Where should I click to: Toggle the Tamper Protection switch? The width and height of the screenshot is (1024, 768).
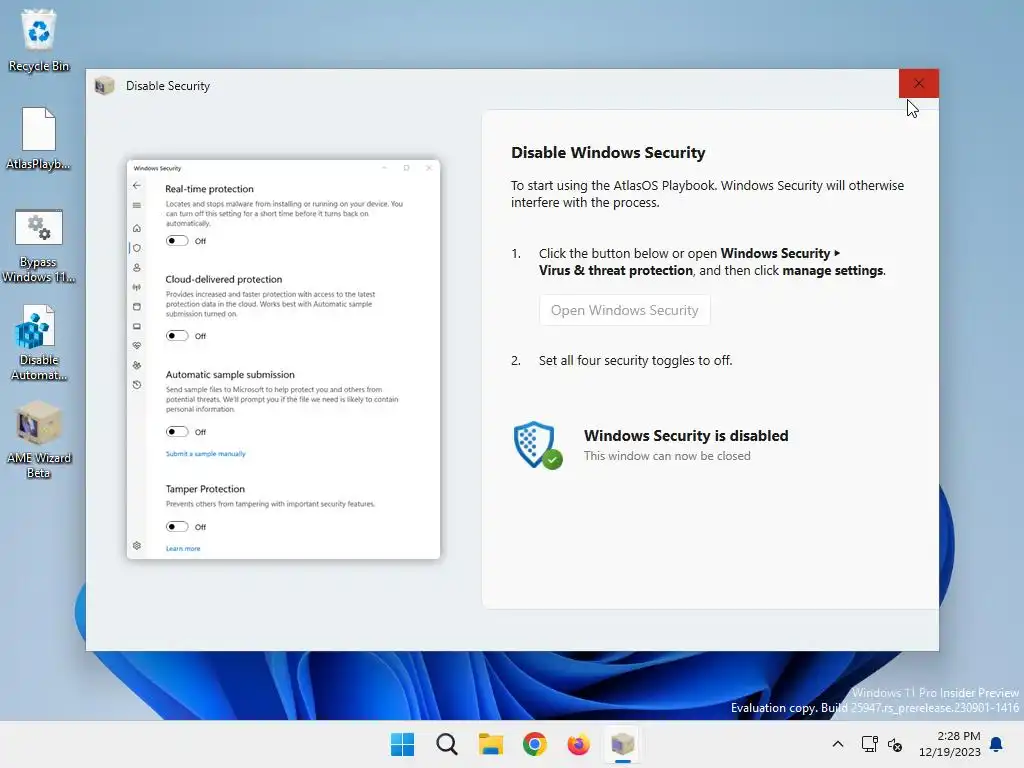[x=177, y=526]
